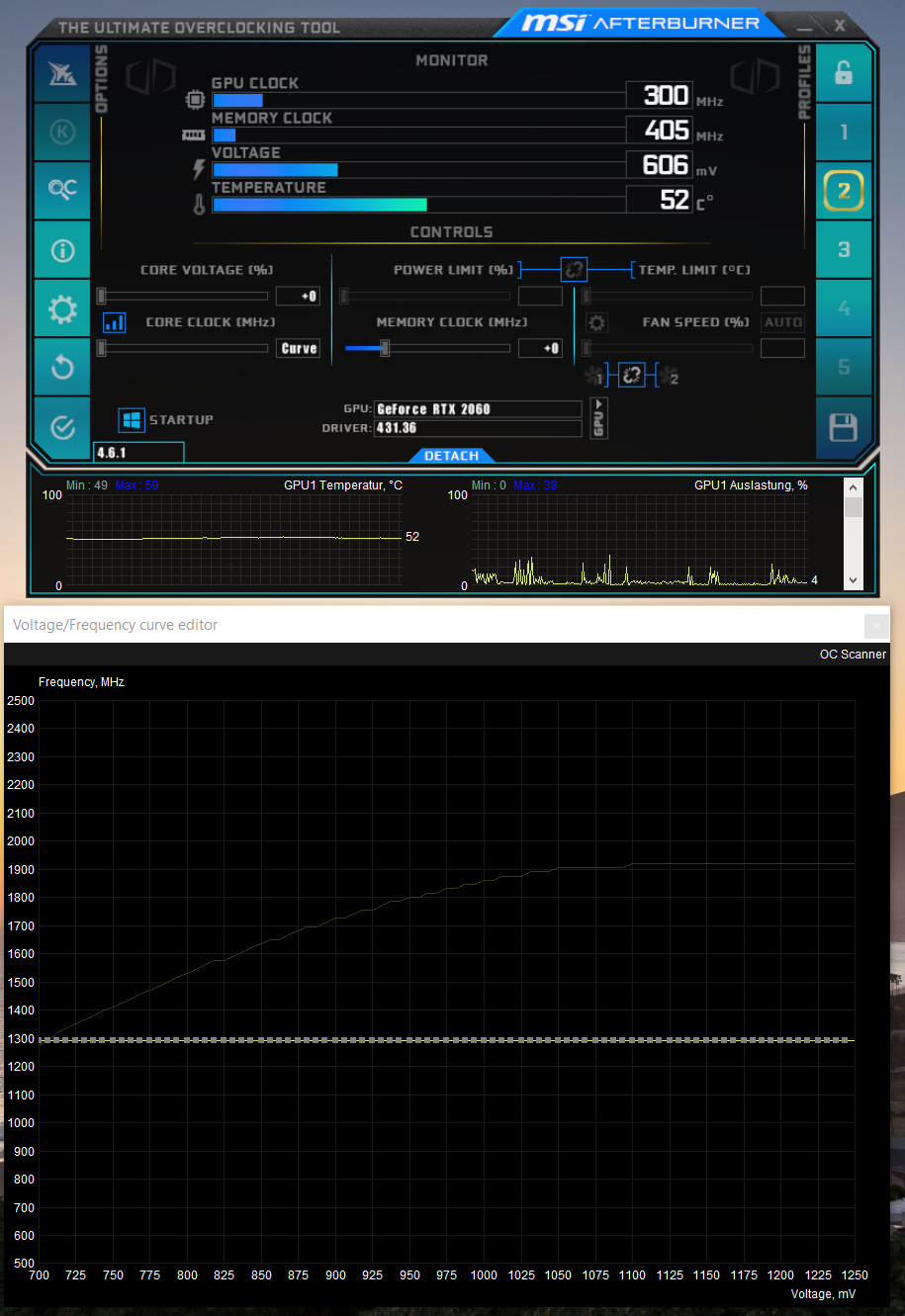
Task: Save profile with the floppy disk icon
Action: pyautogui.click(x=844, y=427)
